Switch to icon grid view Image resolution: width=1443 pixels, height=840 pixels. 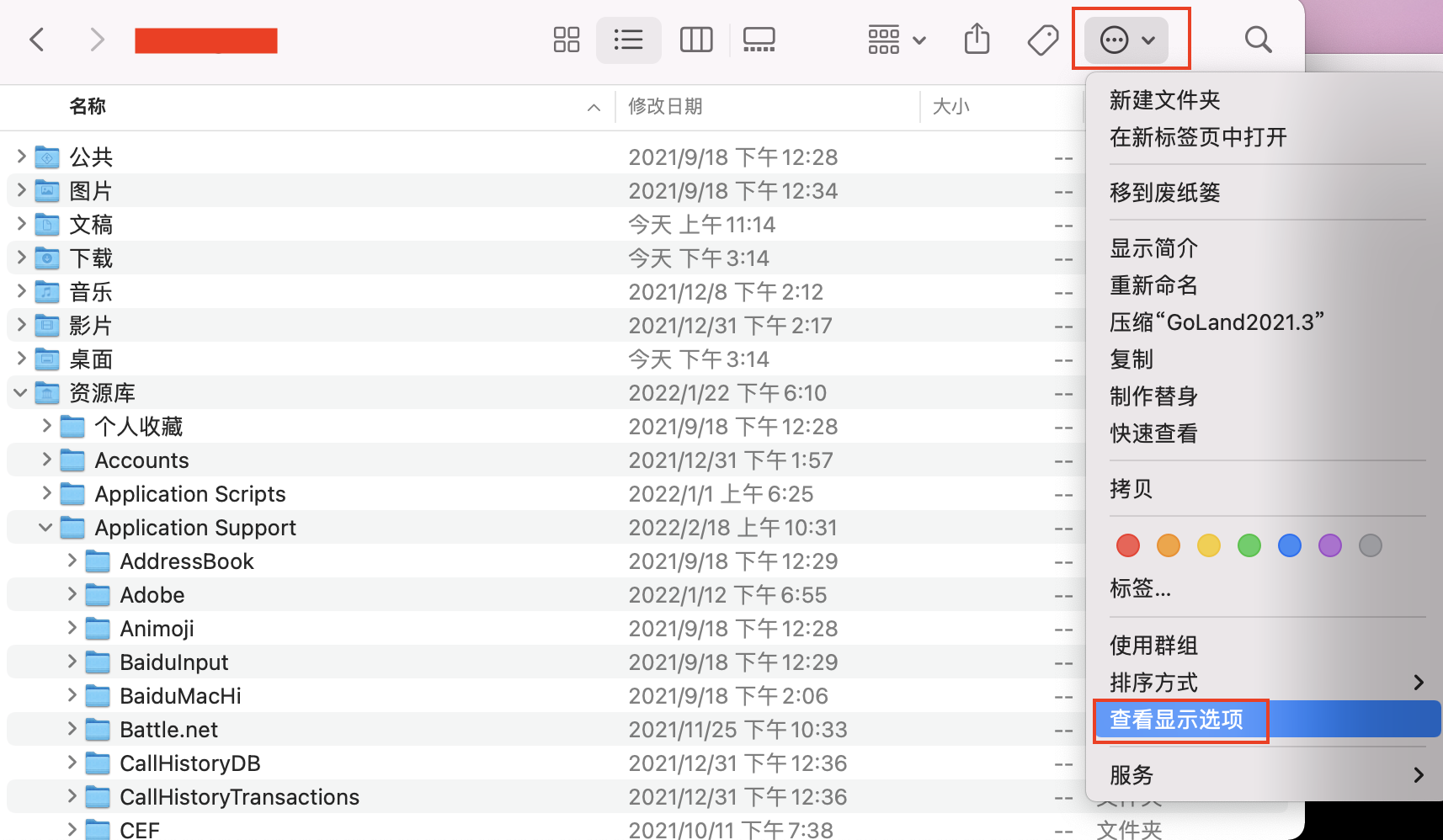click(x=567, y=40)
